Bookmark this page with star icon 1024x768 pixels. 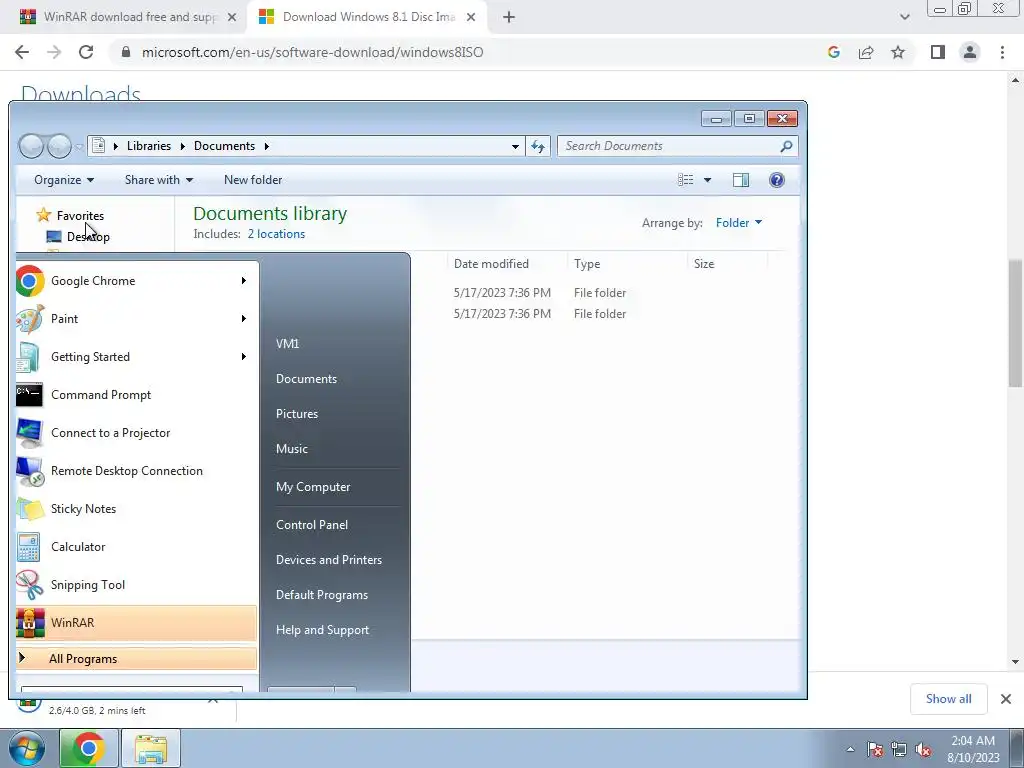[x=898, y=52]
